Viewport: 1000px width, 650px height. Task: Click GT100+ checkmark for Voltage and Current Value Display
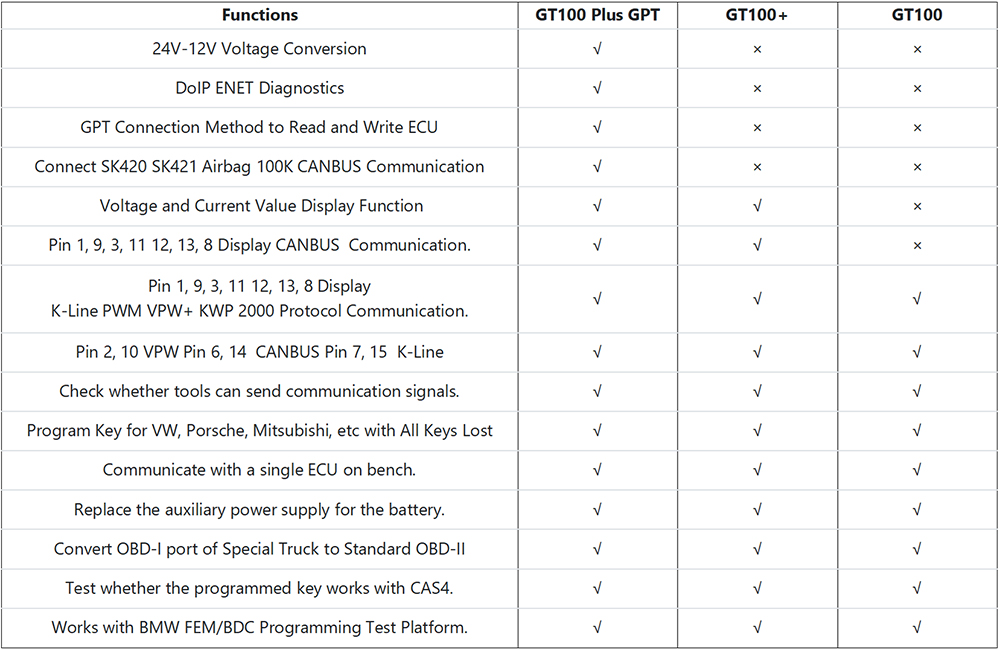757,206
